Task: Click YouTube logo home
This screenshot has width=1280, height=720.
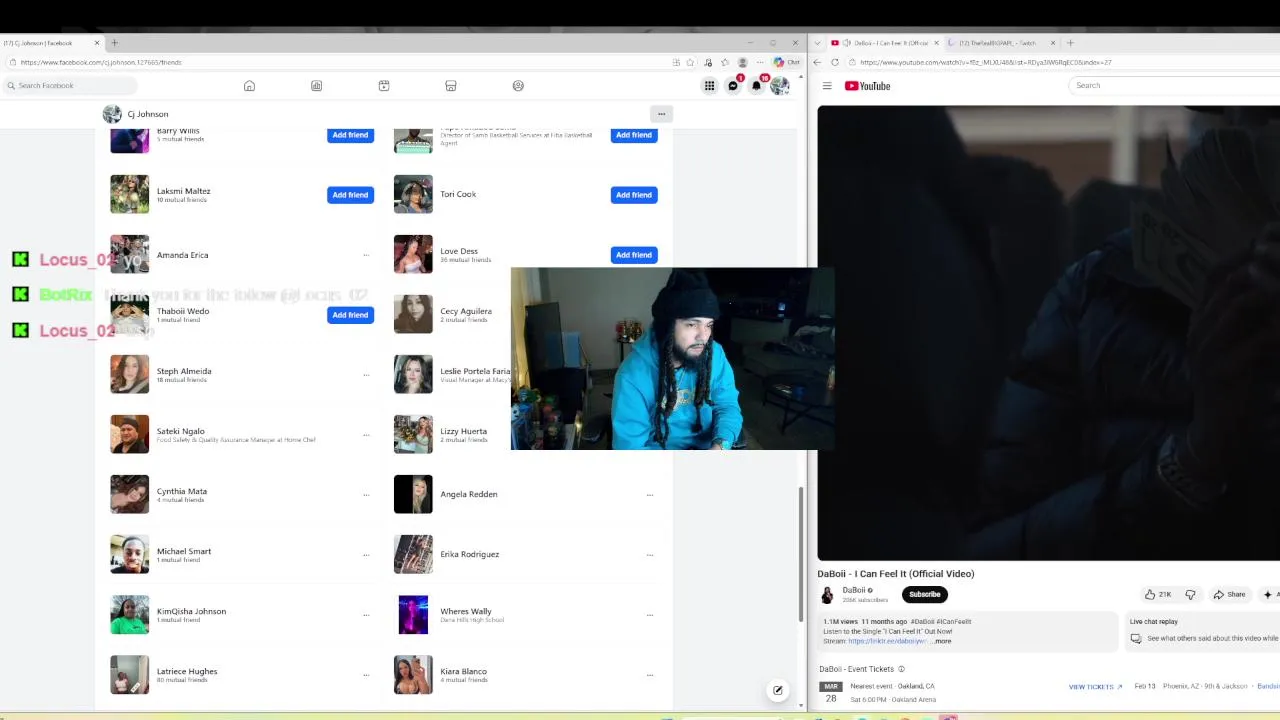Action: 867,86
